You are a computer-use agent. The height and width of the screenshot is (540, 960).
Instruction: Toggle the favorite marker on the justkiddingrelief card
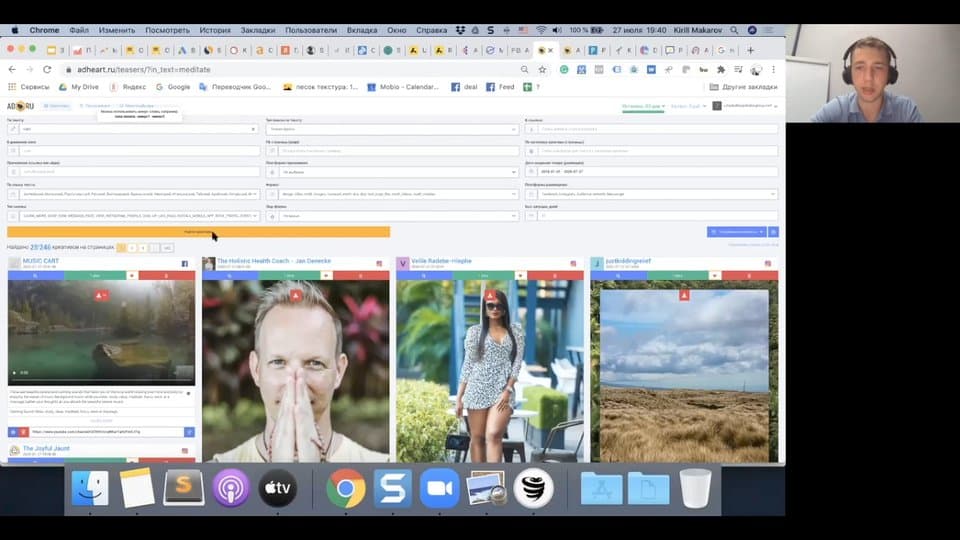tap(714, 276)
